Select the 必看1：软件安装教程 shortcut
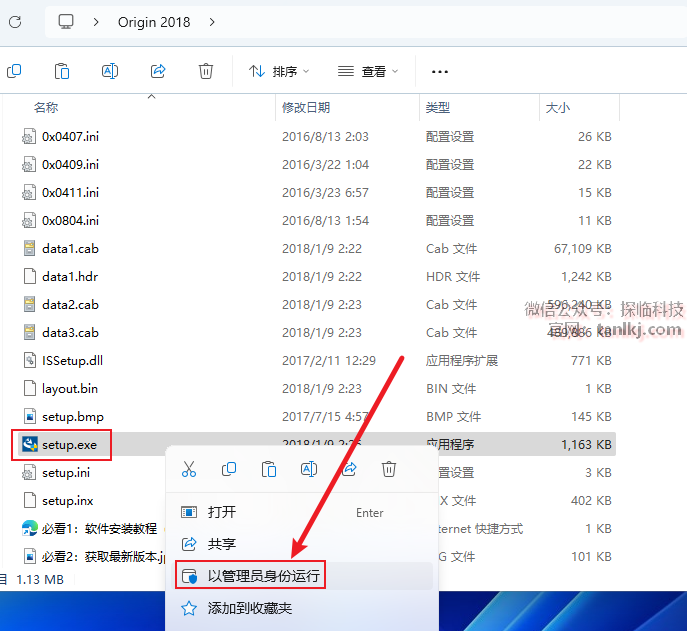Image resolution: width=687 pixels, height=631 pixels. click(99, 529)
